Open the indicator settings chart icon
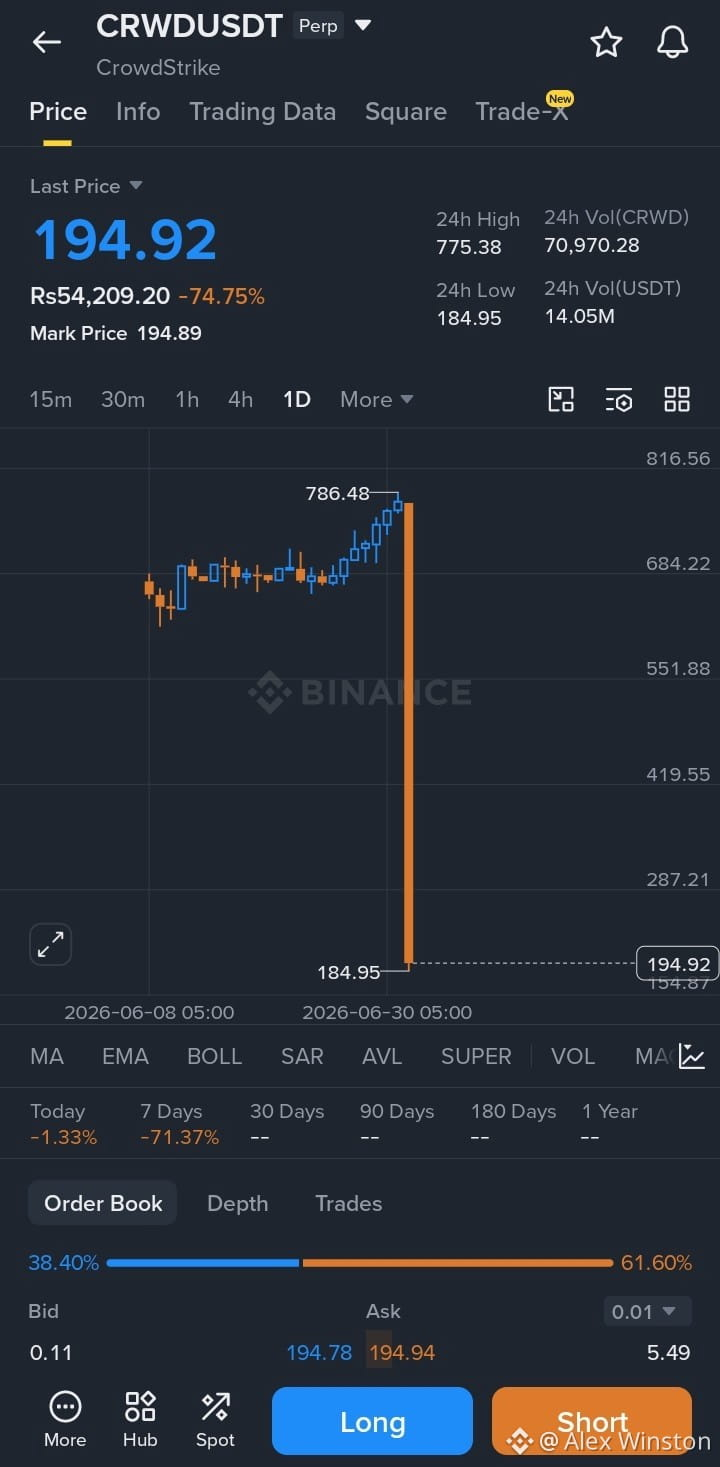Viewport: 720px width, 1467px height. (x=692, y=1056)
